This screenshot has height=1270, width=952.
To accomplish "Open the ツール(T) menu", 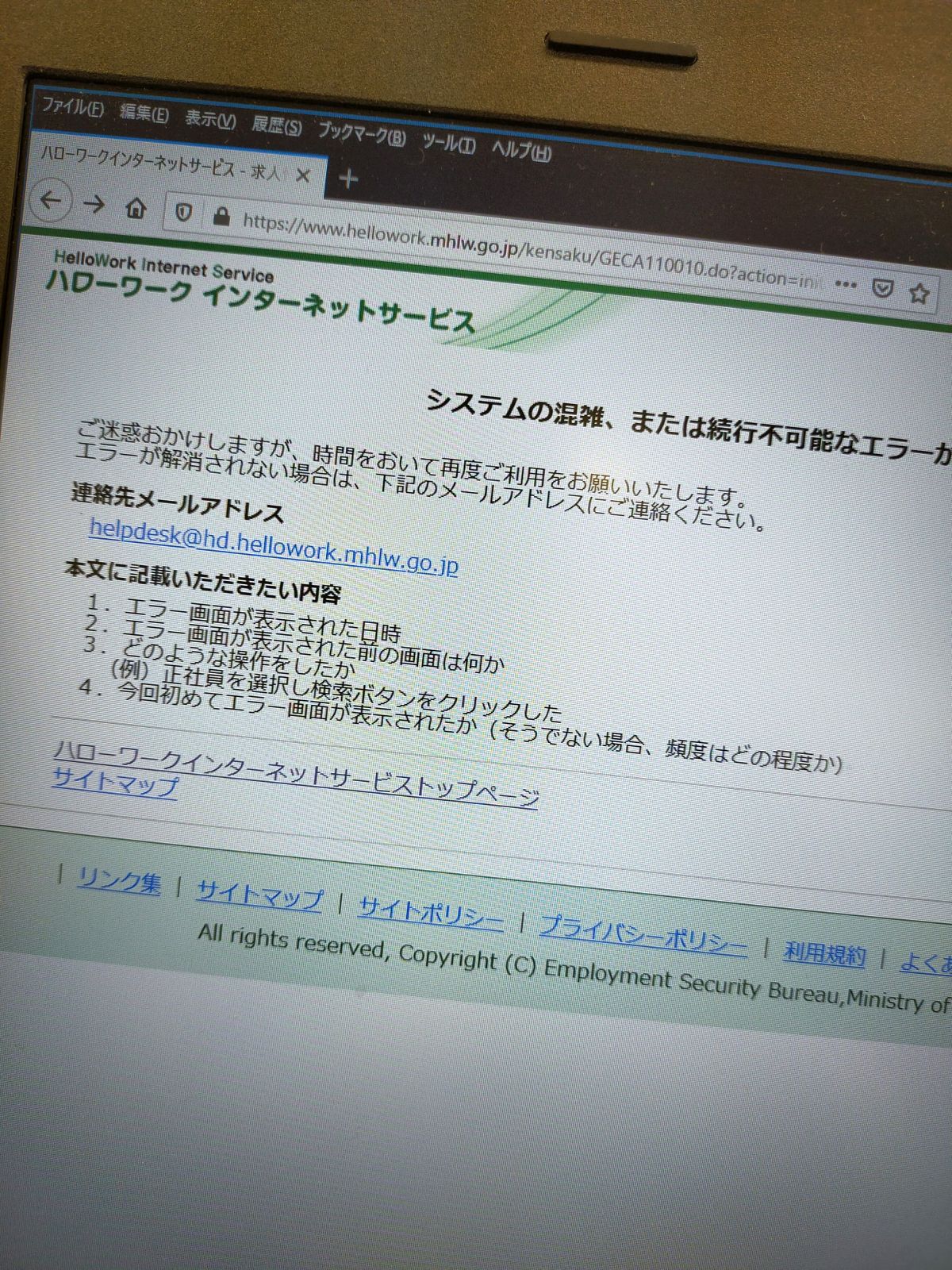I will (x=448, y=143).
